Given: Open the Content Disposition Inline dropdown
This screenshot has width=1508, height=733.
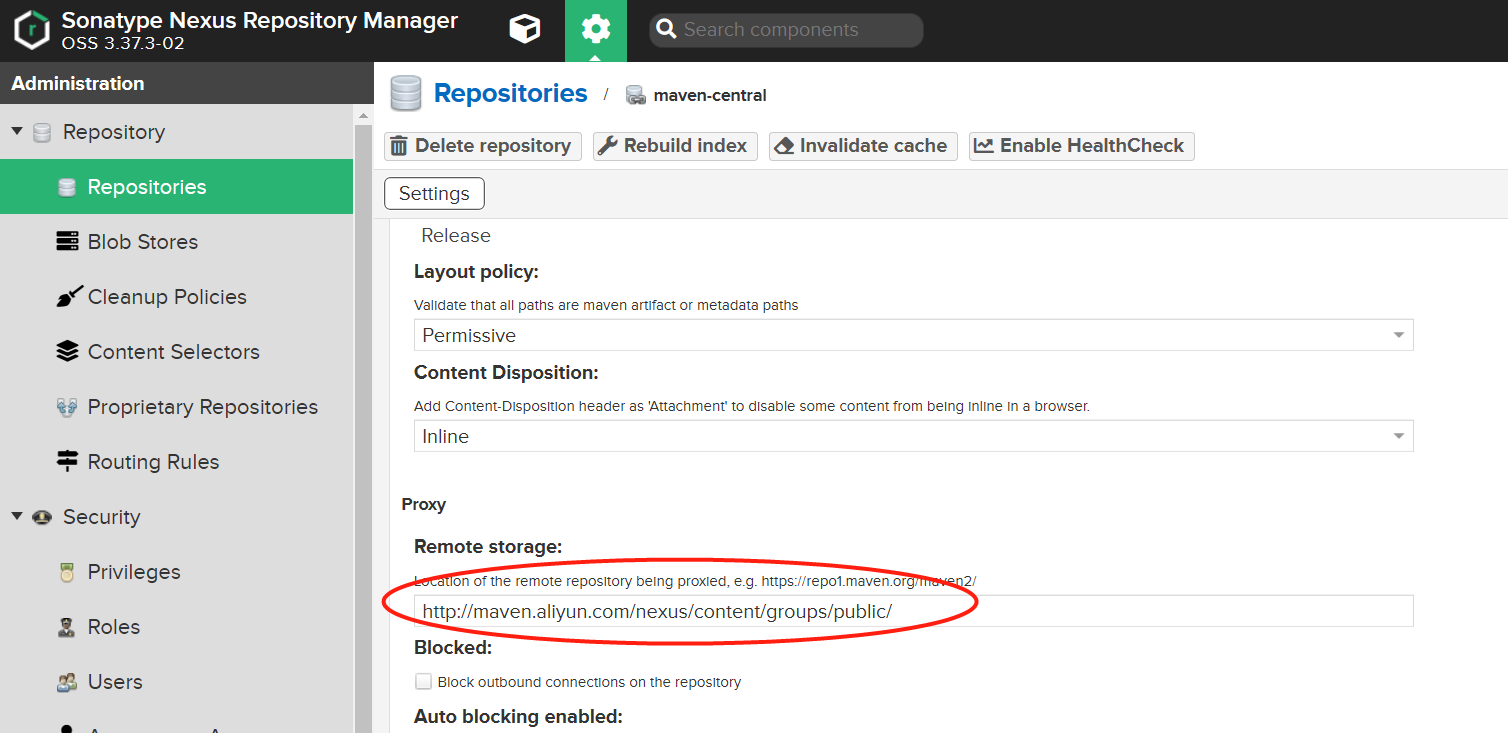Looking at the screenshot, I should (x=913, y=436).
